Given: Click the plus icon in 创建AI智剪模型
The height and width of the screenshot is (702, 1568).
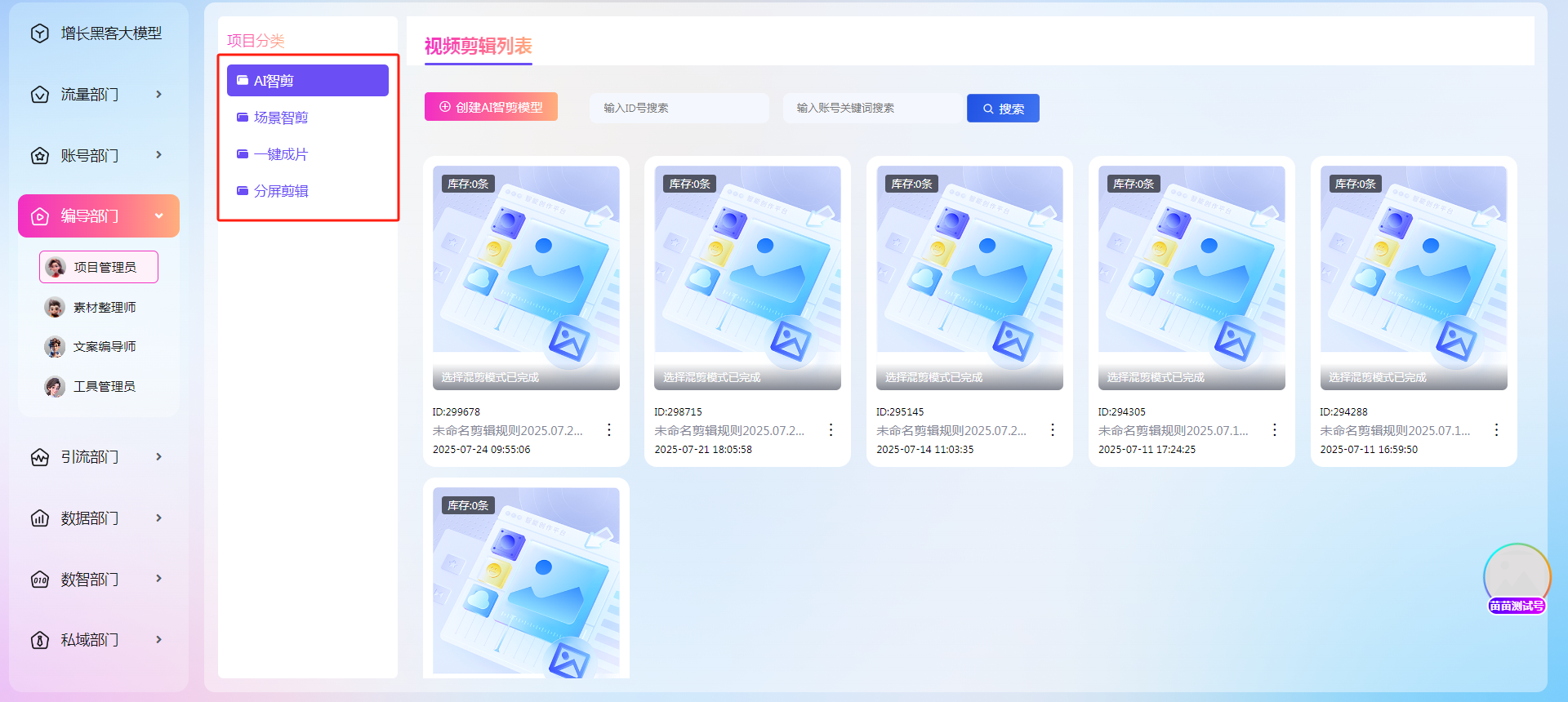Looking at the screenshot, I should click(445, 107).
